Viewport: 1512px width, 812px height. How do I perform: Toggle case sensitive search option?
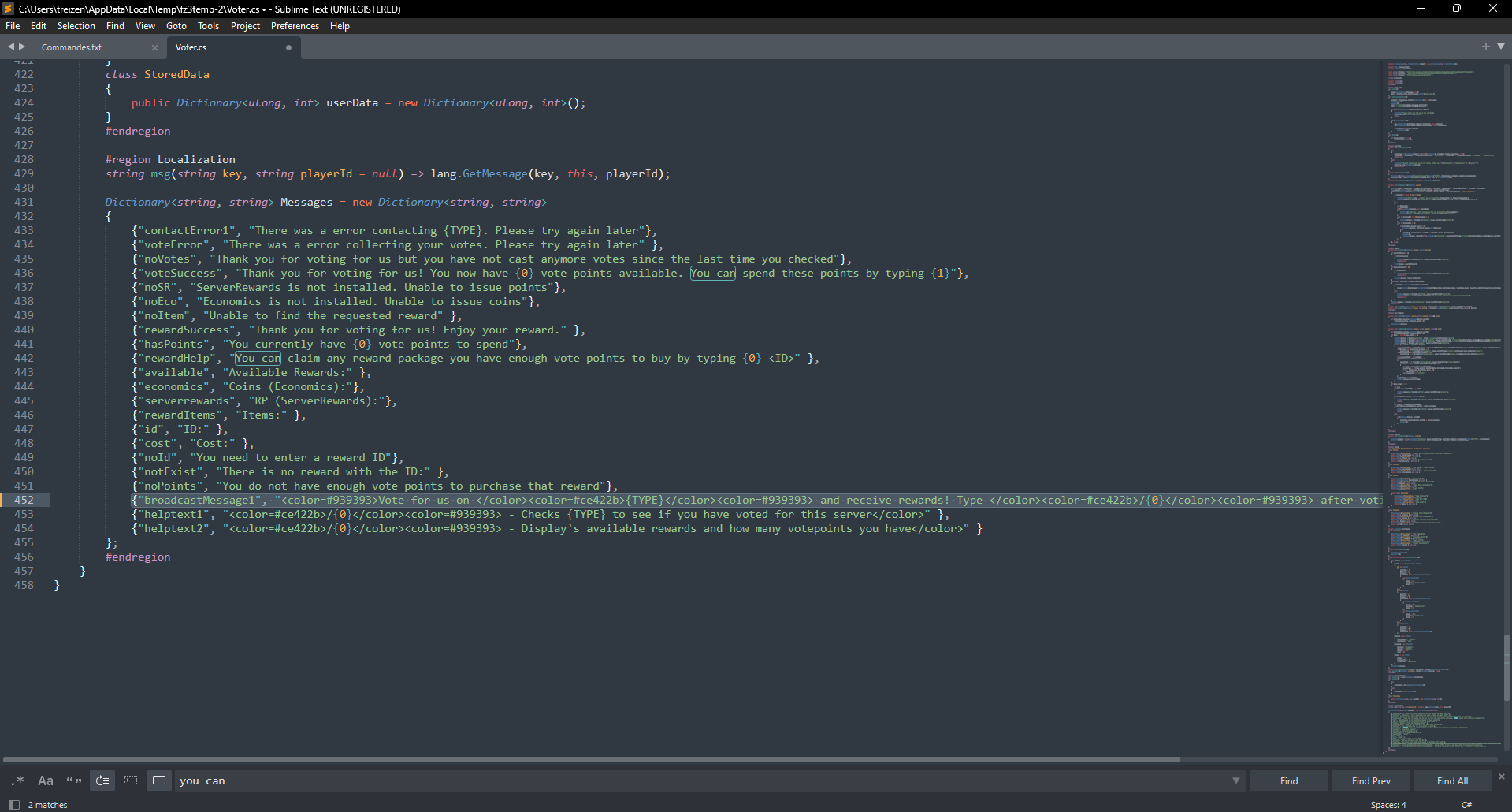(46, 780)
